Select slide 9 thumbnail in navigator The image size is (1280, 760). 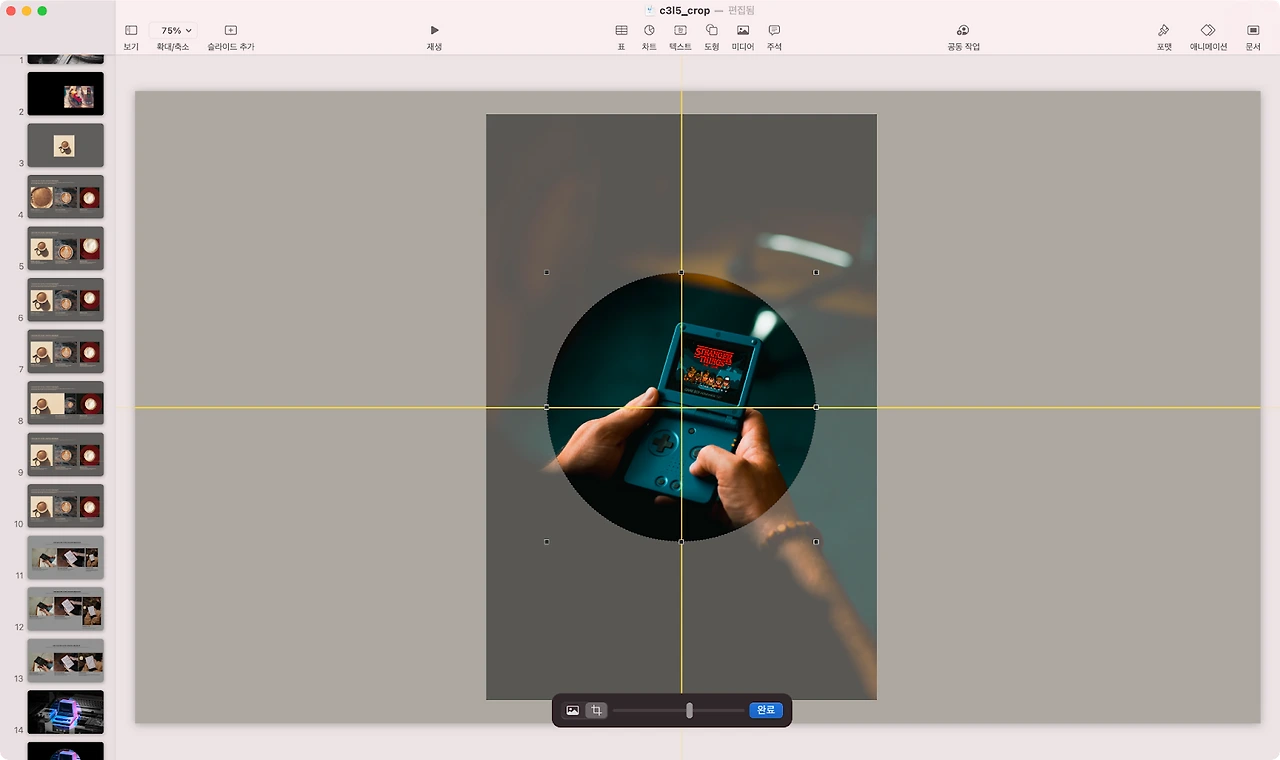click(65, 455)
